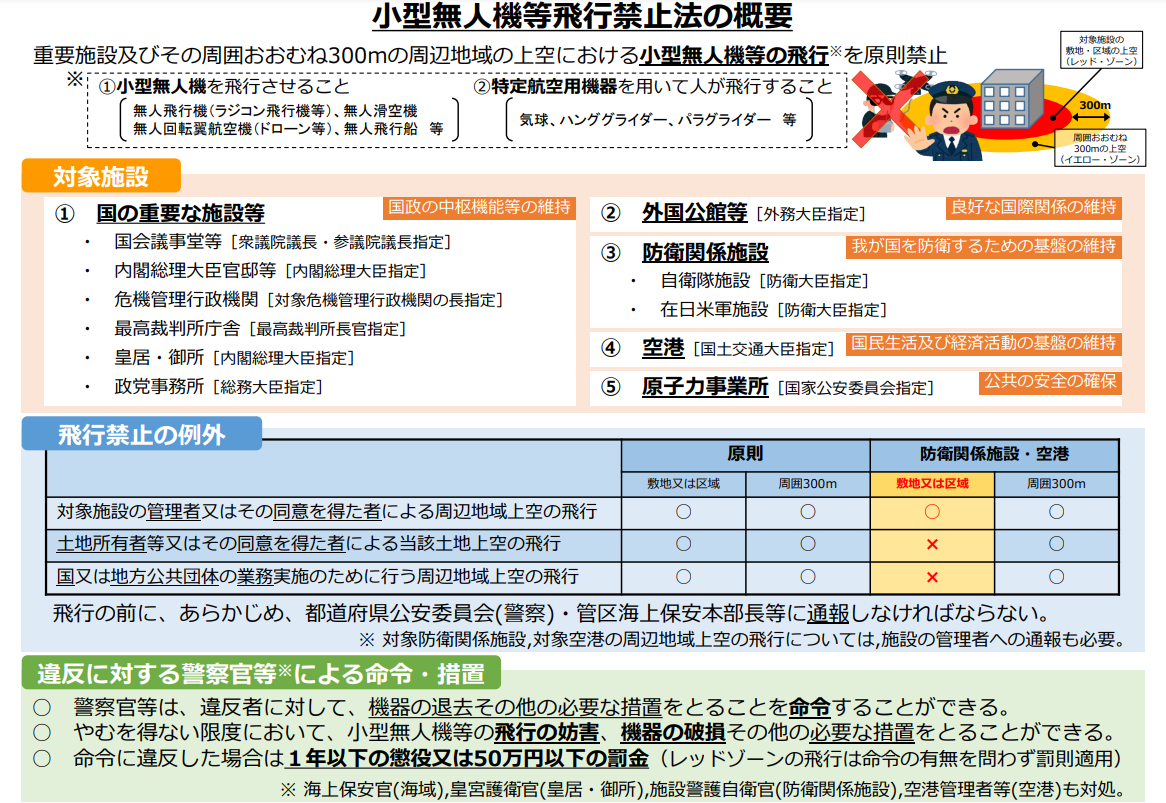Click the red × in the 土地所有者等 row
Viewport: 1166px width, 803px height.
932,544
